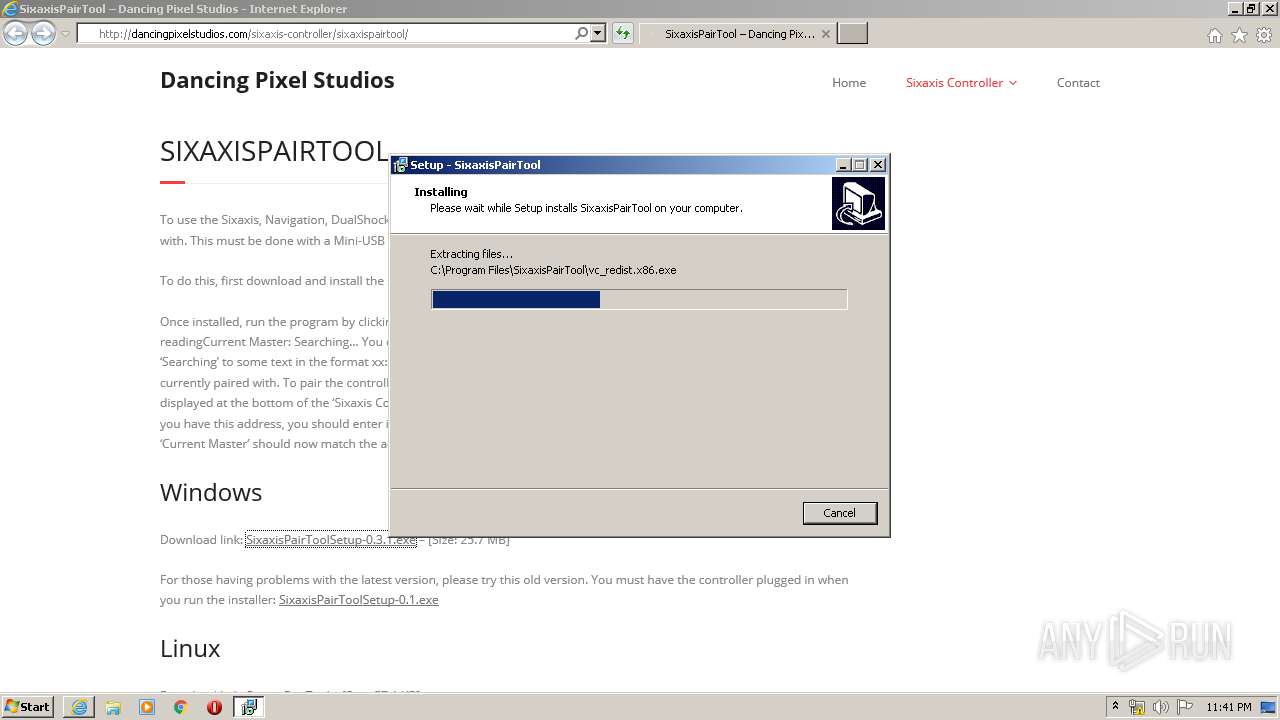Open a new blank tab

point(852,33)
